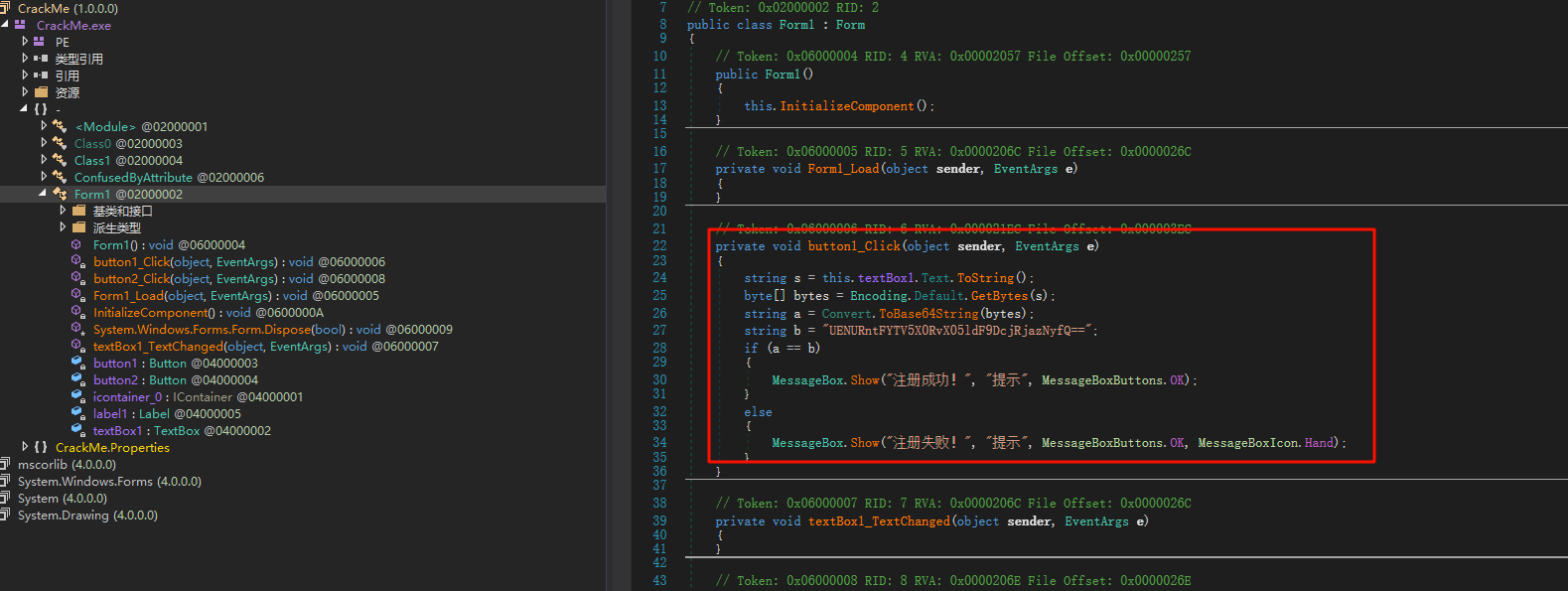Click the button1_Click method icon
Image resolution: width=1568 pixels, height=591 pixels.
click(77, 261)
